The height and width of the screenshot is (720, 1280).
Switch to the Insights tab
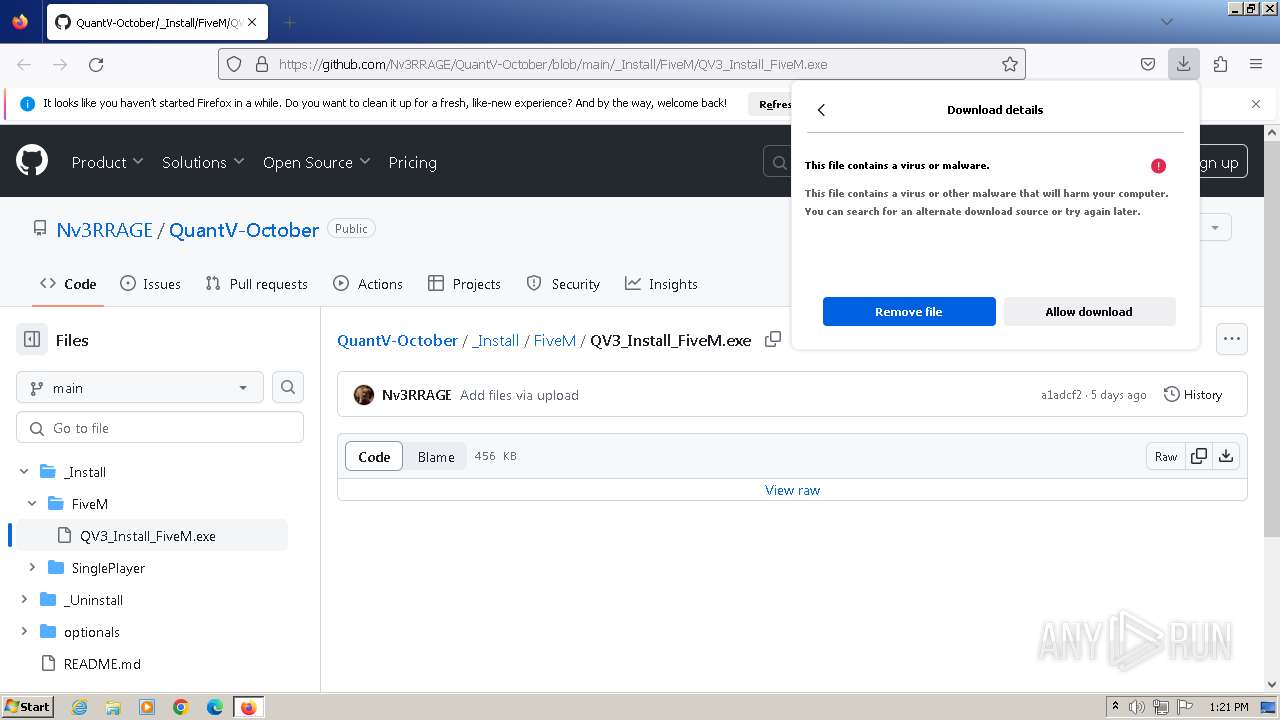[661, 284]
